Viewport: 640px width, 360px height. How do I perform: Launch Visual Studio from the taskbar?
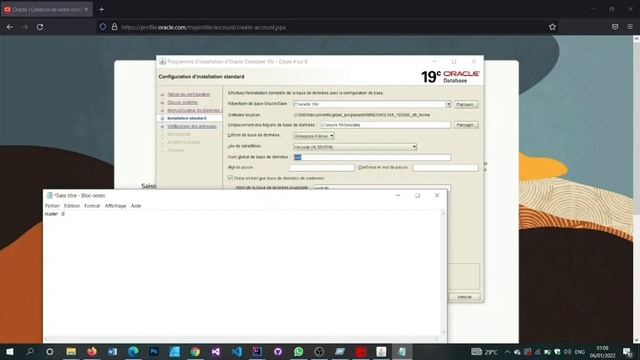216,351
